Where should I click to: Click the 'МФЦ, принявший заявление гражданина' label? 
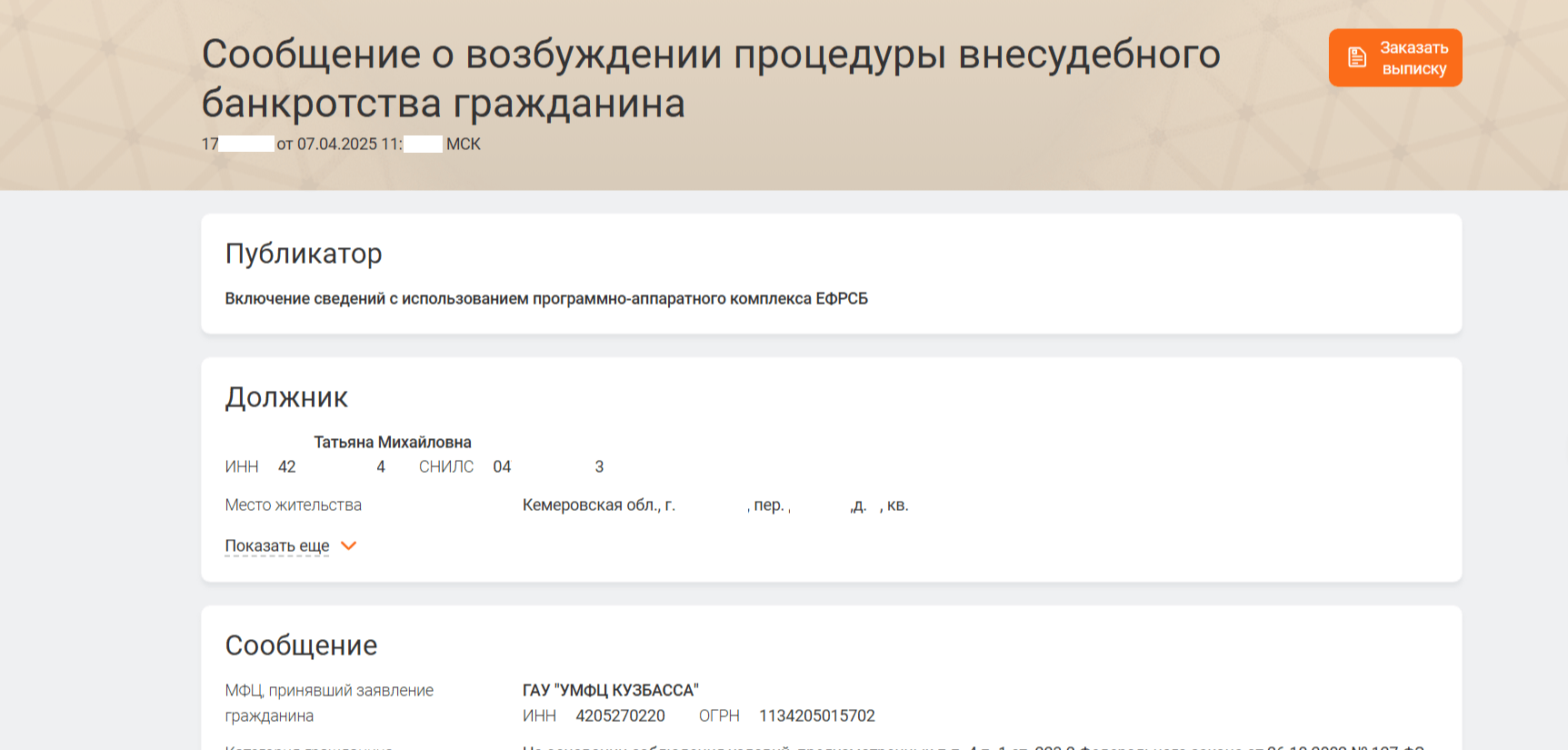point(329,703)
